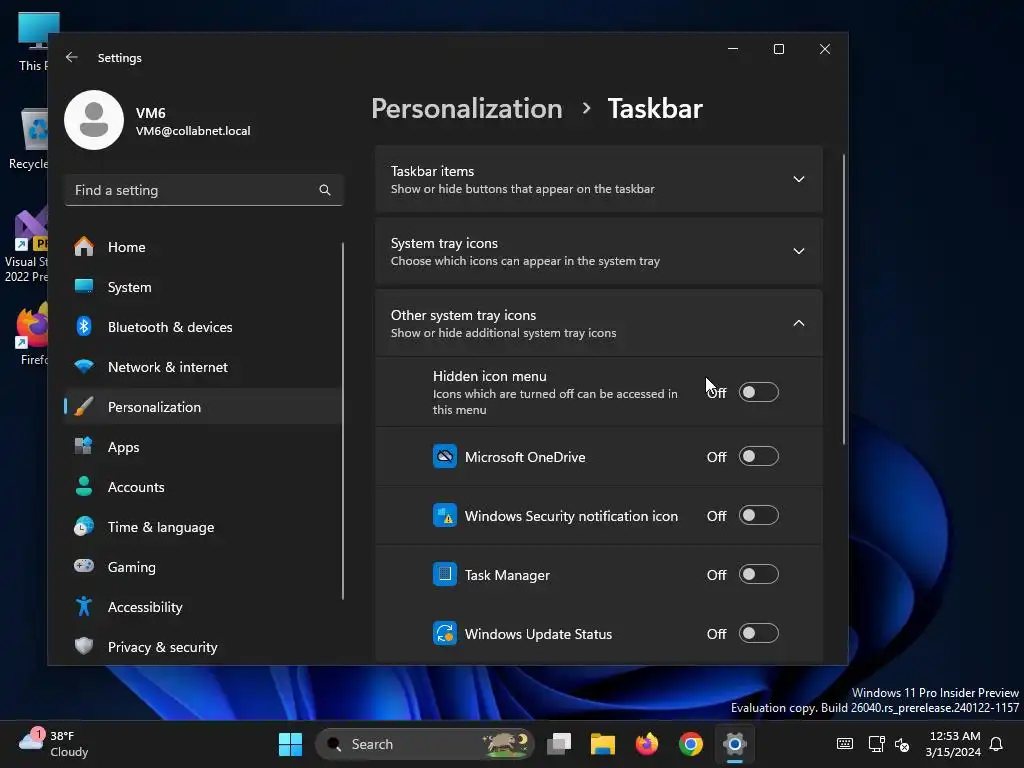Viewport: 1024px width, 768px height.
Task: Select the Firefox desktop shortcut
Action: (33, 334)
